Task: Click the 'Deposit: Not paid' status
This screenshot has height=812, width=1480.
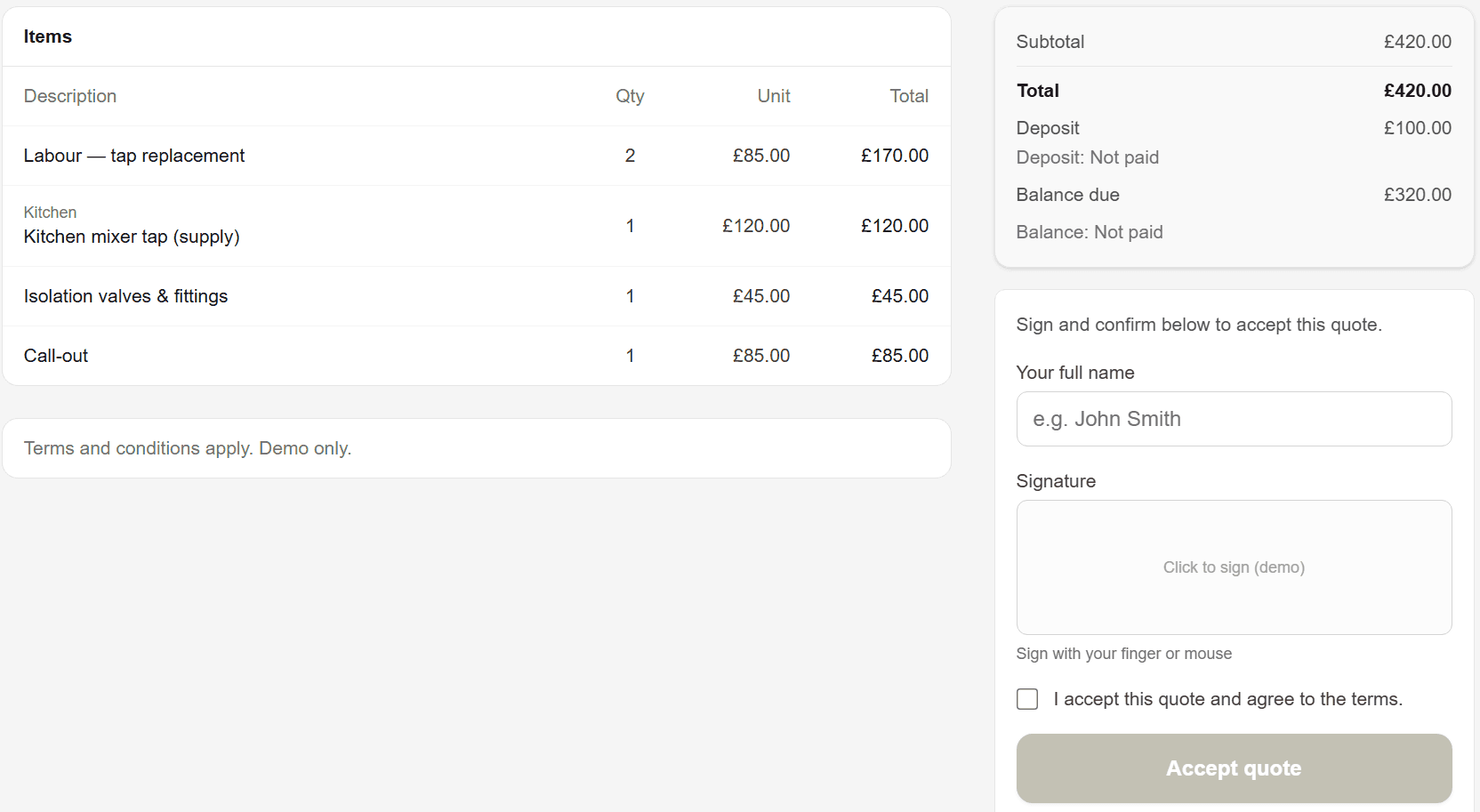Action: coord(1087,157)
